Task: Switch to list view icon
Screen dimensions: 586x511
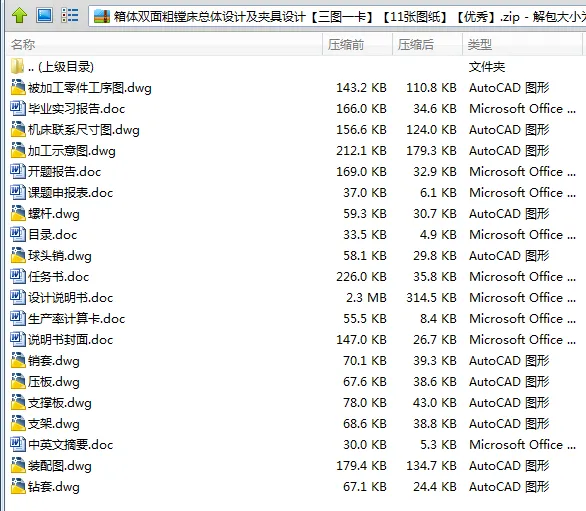Action: (x=70, y=15)
